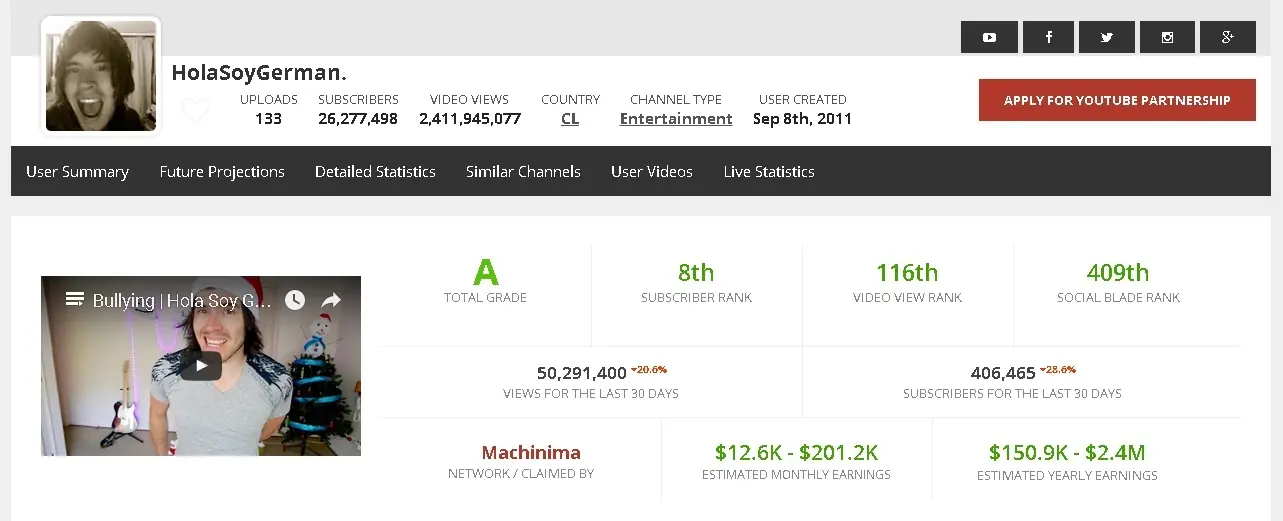The height and width of the screenshot is (521, 1283).
Task: Click the -20.6% views change indicator
Action: point(649,370)
